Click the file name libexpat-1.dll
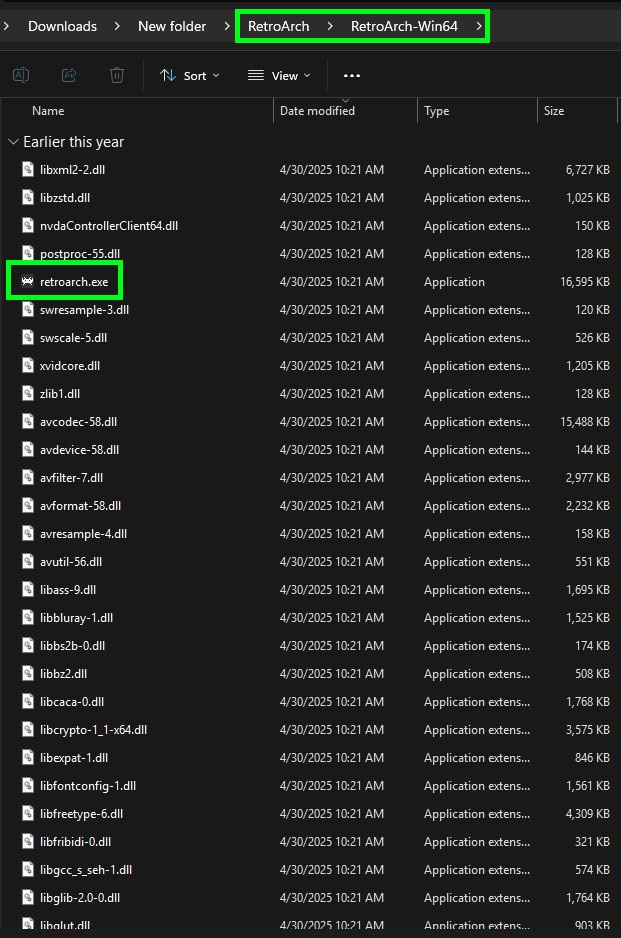The image size is (621, 938). point(74,758)
